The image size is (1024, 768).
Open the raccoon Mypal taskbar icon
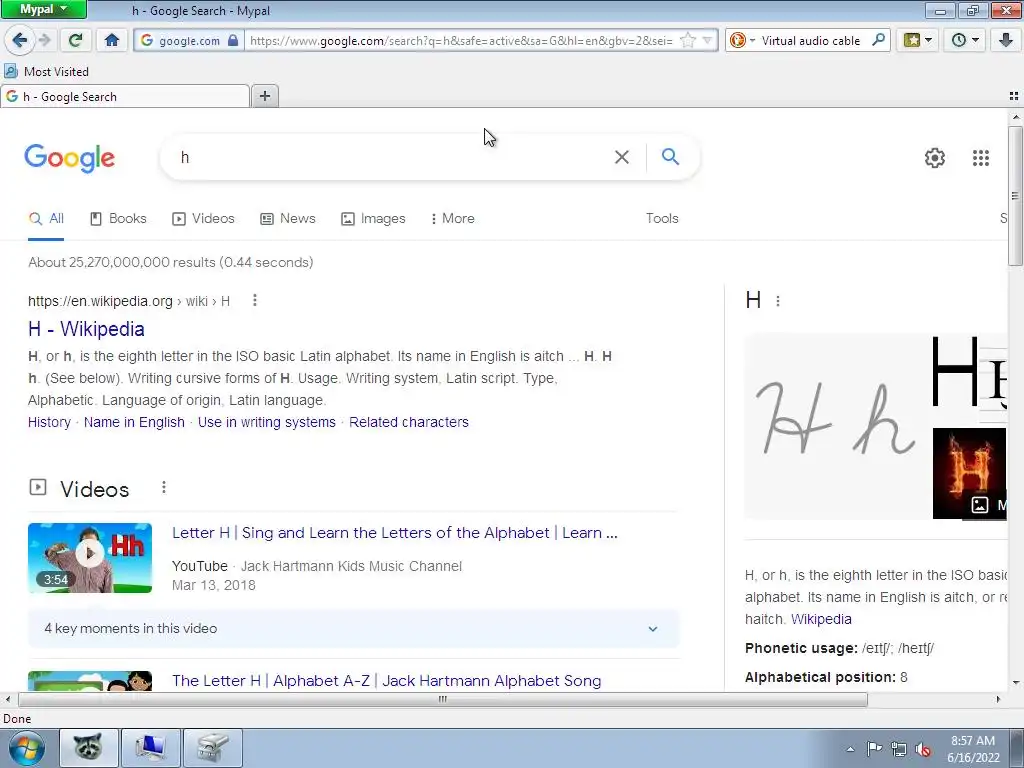pyautogui.click(x=89, y=748)
